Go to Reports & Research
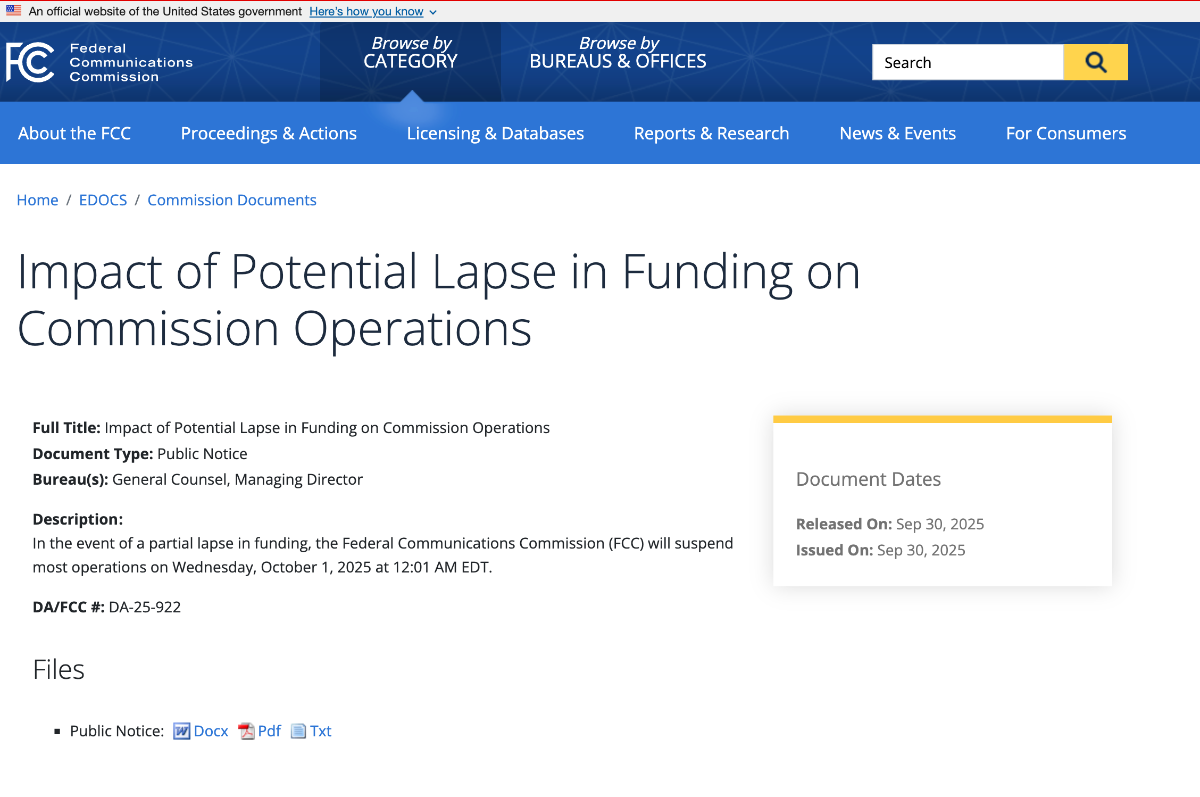Image resolution: width=1200 pixels, height=797 pixels. pyautogui.click(x=711, y=133)
